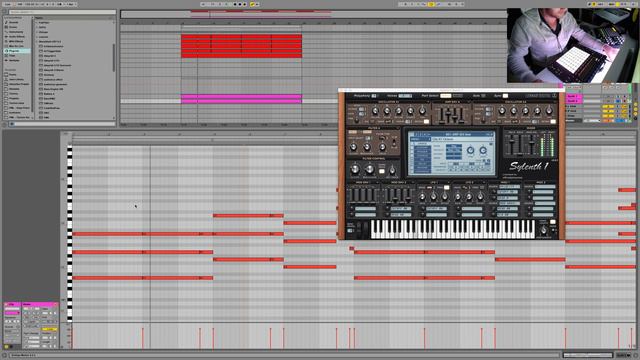Image resolution: width=640 pixels, height=360 pixels.
Task: Click the browser search field
Action: 62,12
